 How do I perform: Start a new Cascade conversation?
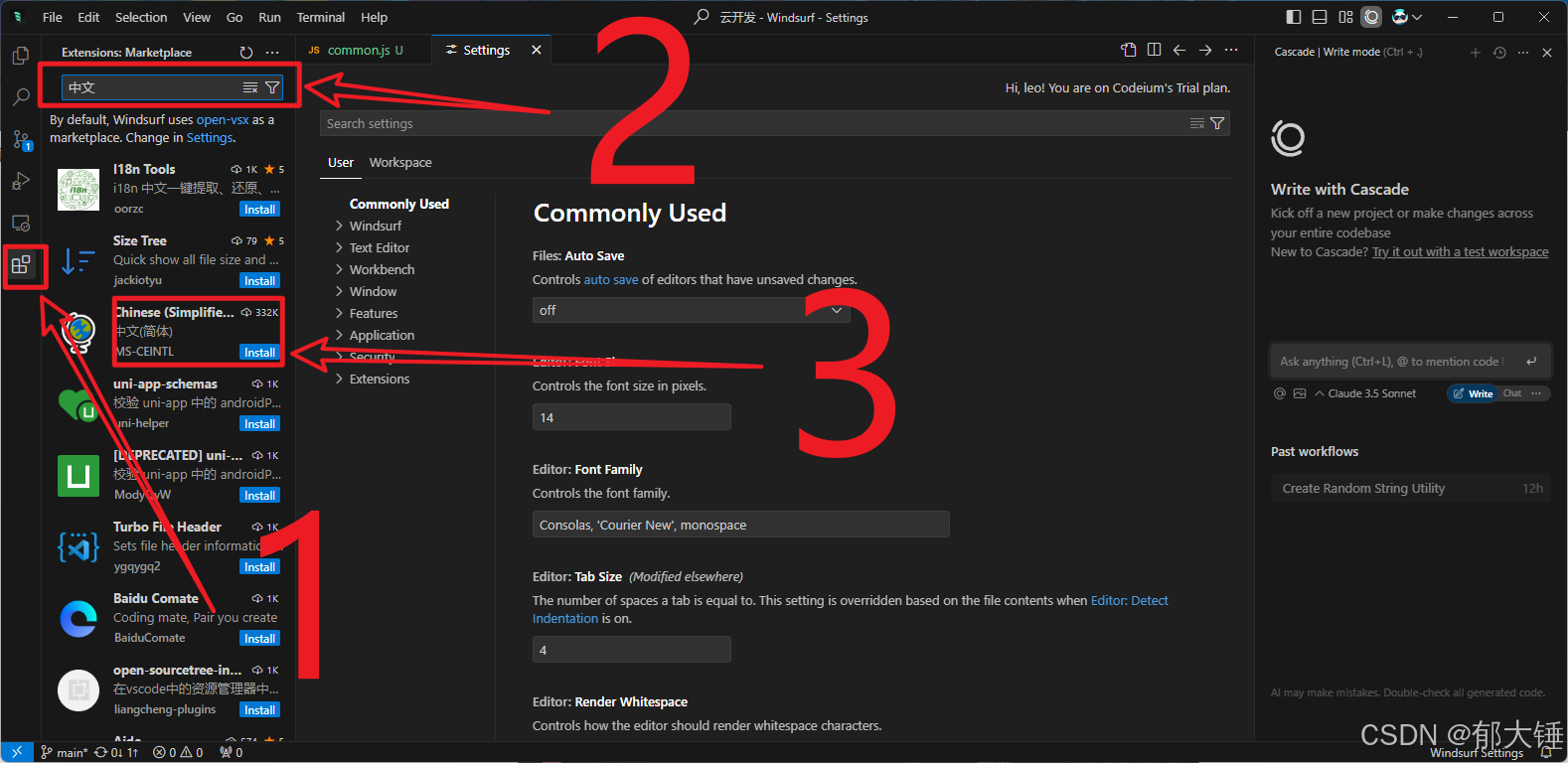click(x=1476, y=53)
